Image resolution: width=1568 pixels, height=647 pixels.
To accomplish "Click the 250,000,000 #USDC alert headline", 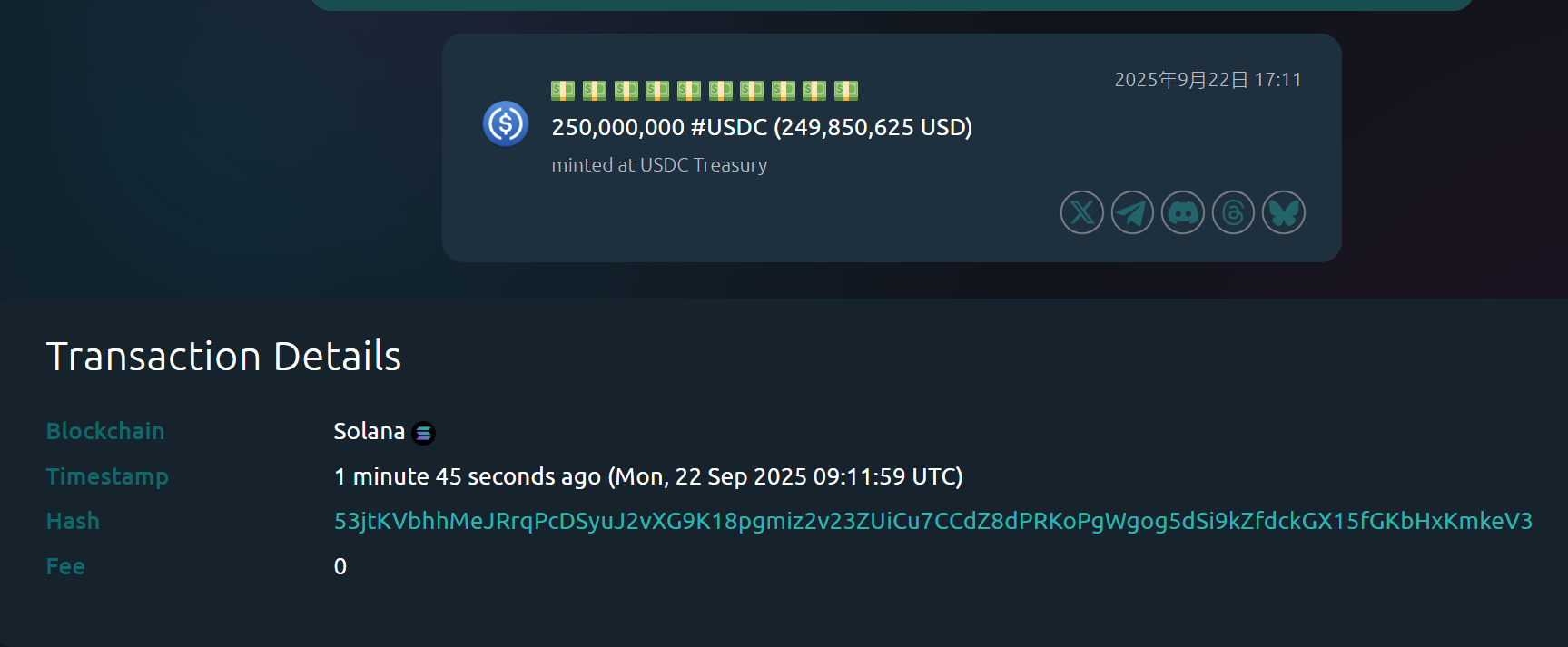I will (762, 127).
